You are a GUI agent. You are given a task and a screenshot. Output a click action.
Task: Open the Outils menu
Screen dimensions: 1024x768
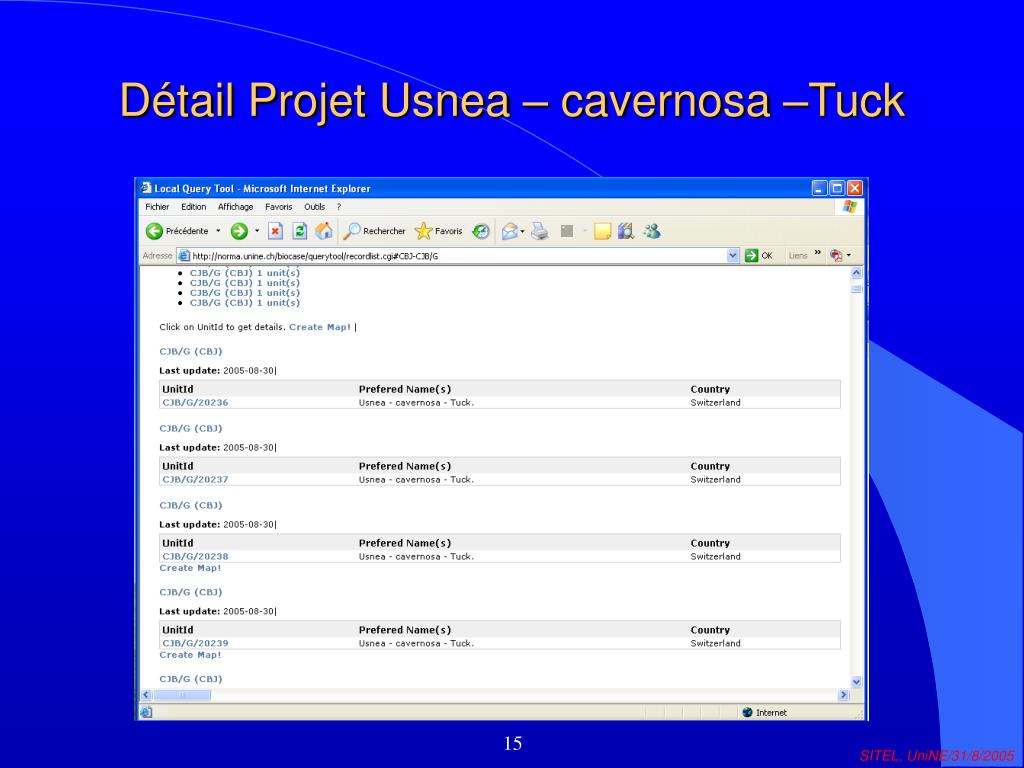tap(314, 207)
